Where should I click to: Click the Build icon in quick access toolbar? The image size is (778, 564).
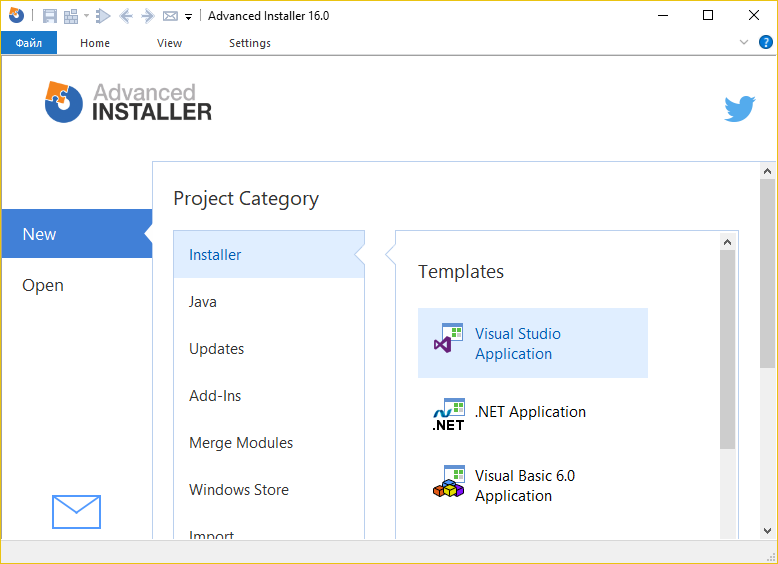point(71,16)
